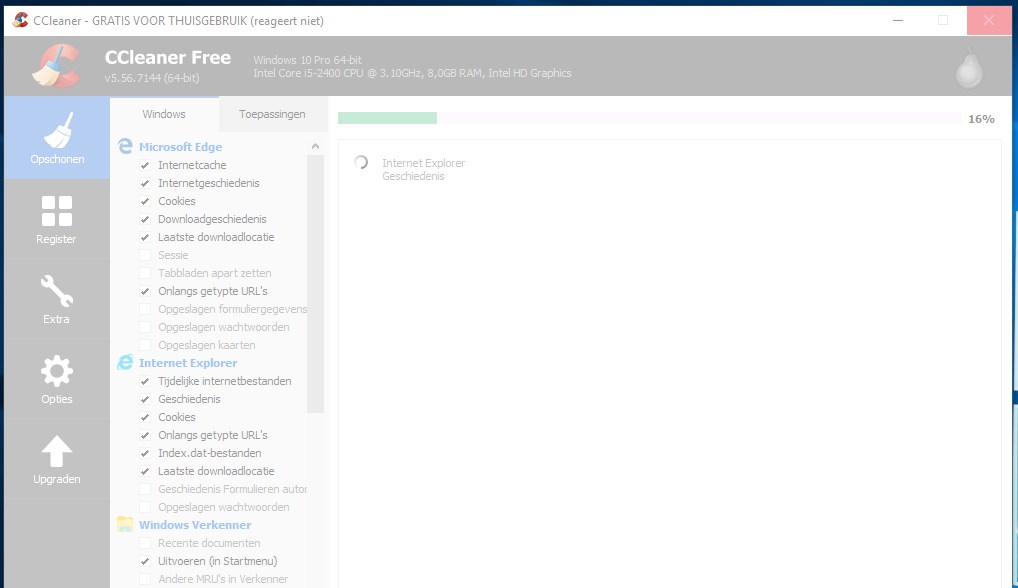Viewport: 1018px width, 588px height.
Task: Click 'Geschiedenis Formulieren' label
Action: pyautogui.click(x=232, y=489)
